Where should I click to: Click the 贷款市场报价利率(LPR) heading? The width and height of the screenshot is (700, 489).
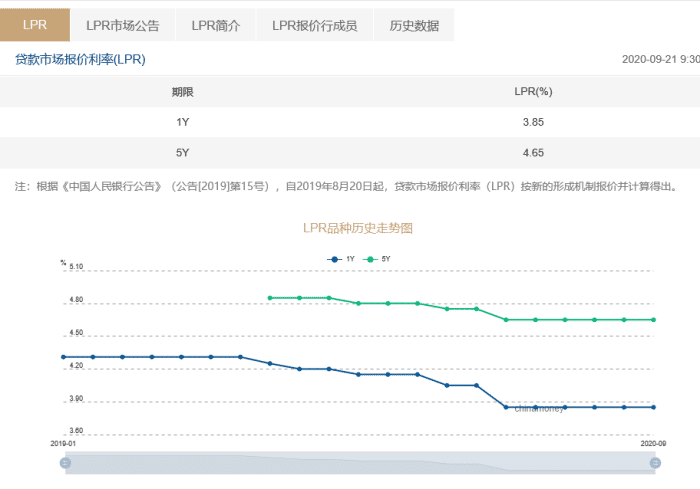(x=80, y=60)
